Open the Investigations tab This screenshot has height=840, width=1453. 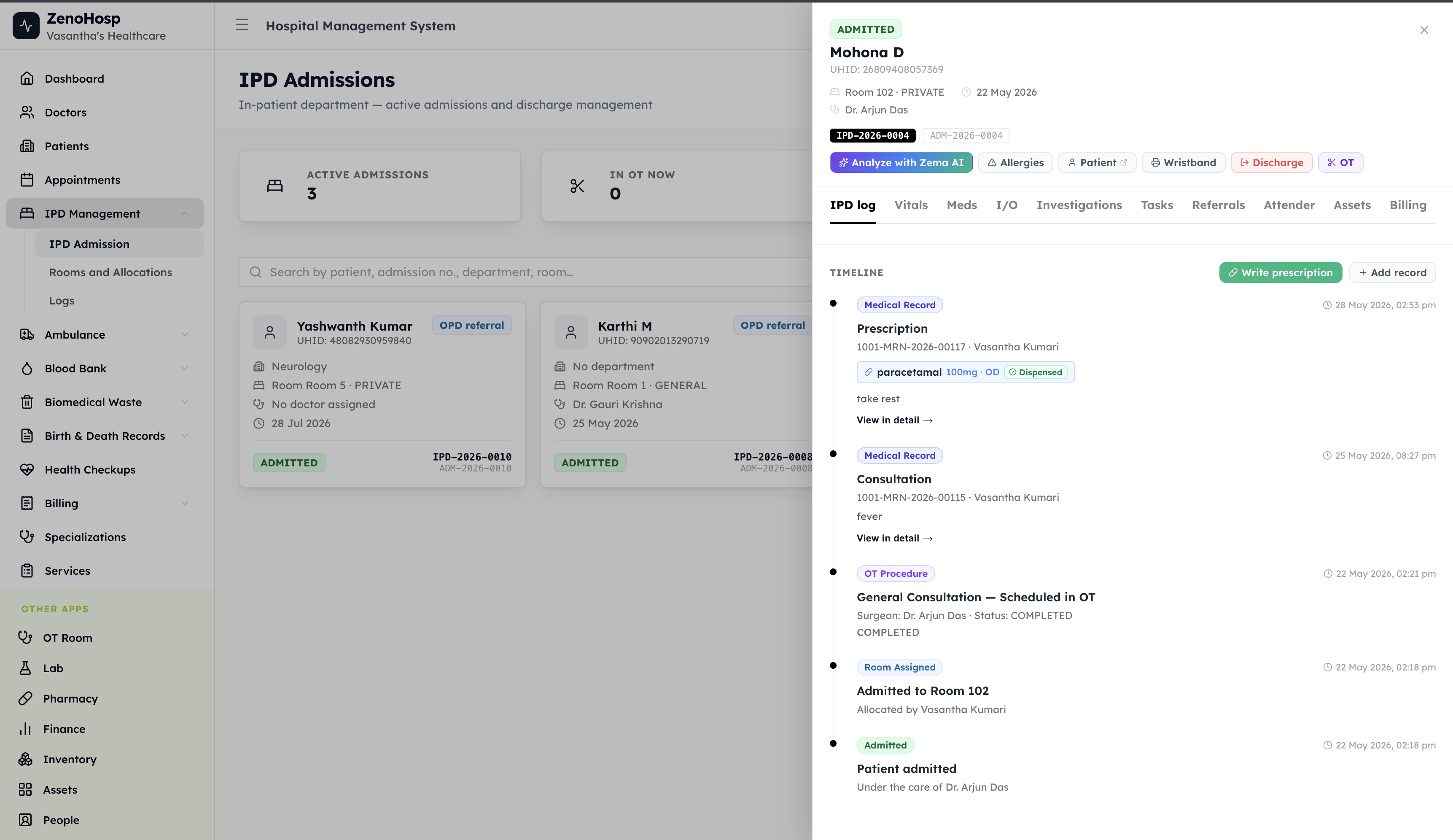point(1079,205)
